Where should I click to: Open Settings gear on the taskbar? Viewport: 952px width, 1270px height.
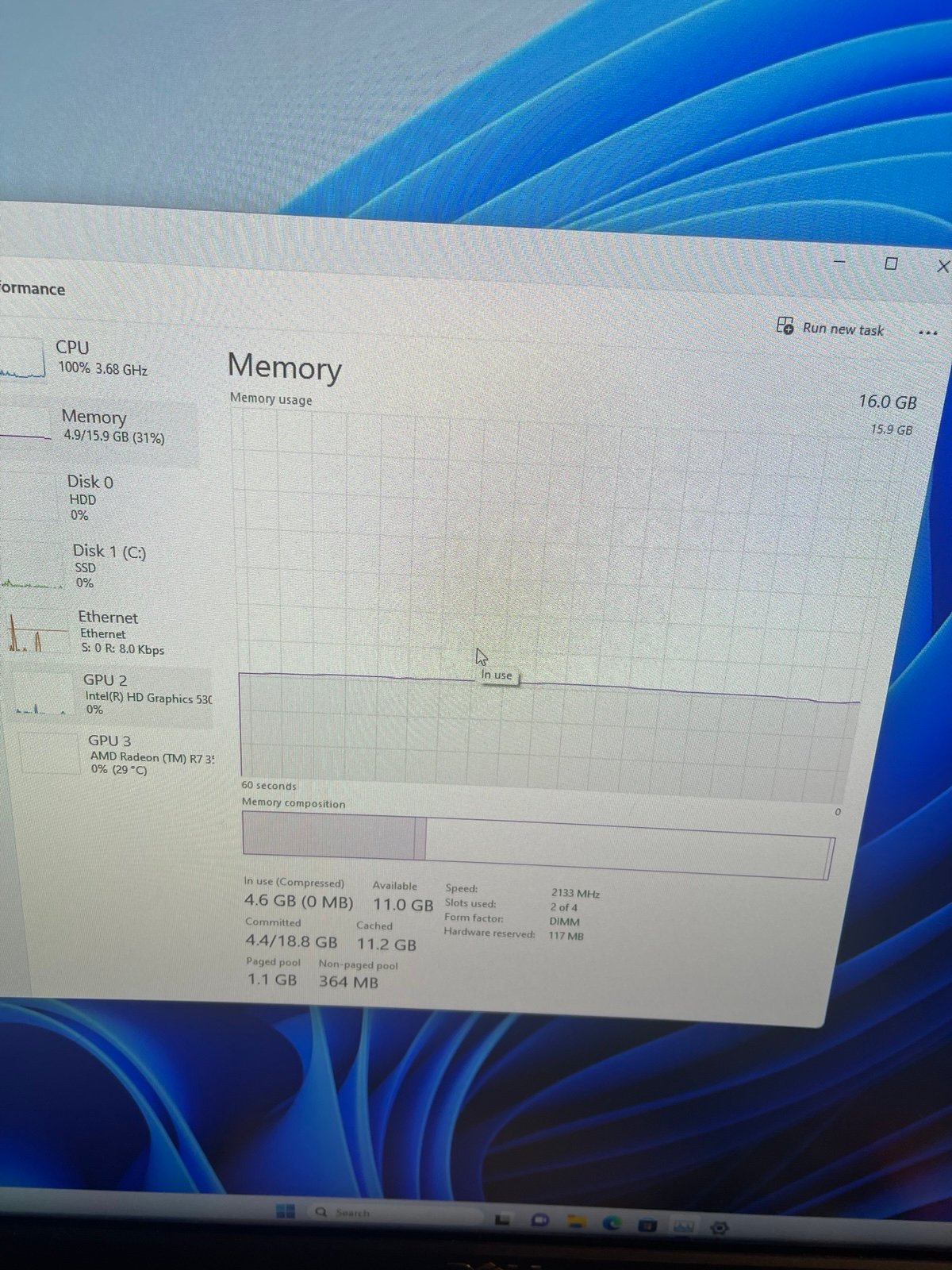(720, 1228)
